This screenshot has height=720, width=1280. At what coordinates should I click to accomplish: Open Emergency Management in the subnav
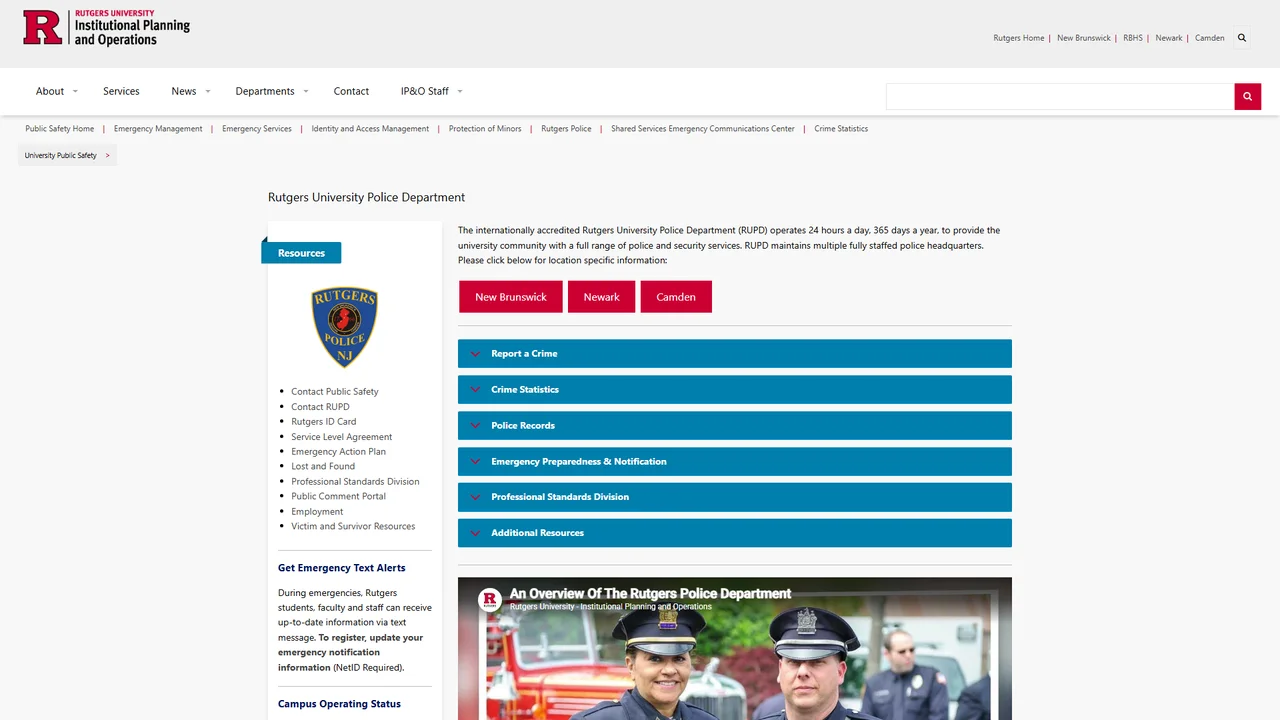[x=158, y=129]
